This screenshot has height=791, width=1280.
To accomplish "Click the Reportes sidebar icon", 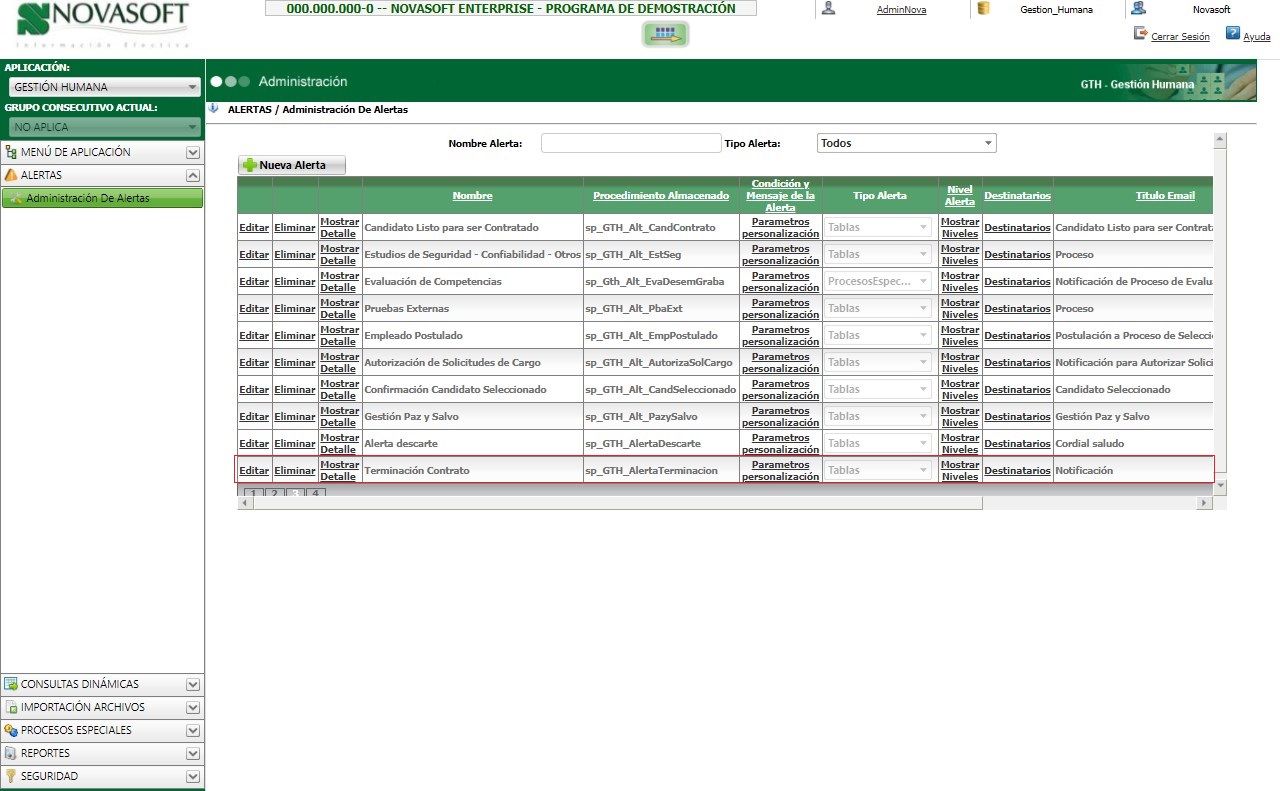I will click(x=11, y=753).
